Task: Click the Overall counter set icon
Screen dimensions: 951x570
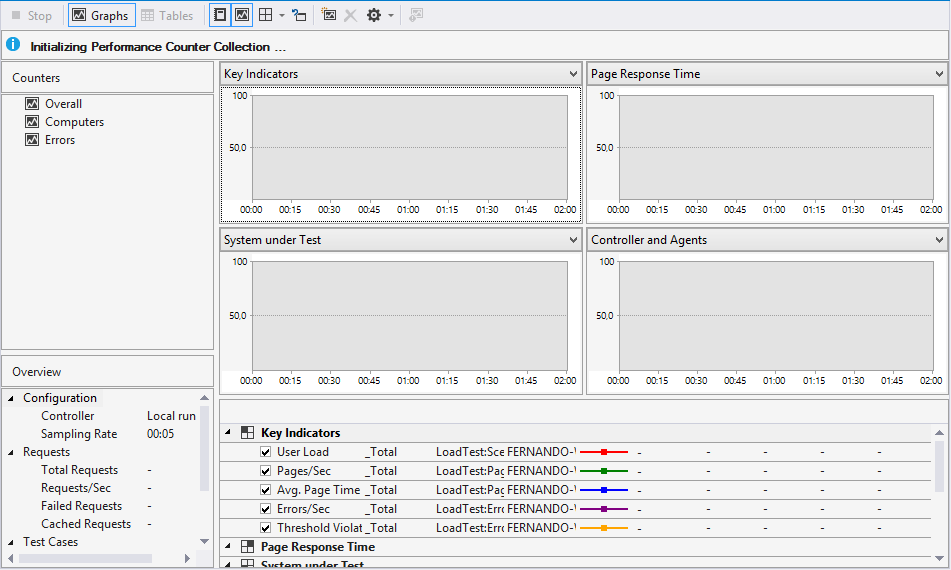Action: (32, 104)
